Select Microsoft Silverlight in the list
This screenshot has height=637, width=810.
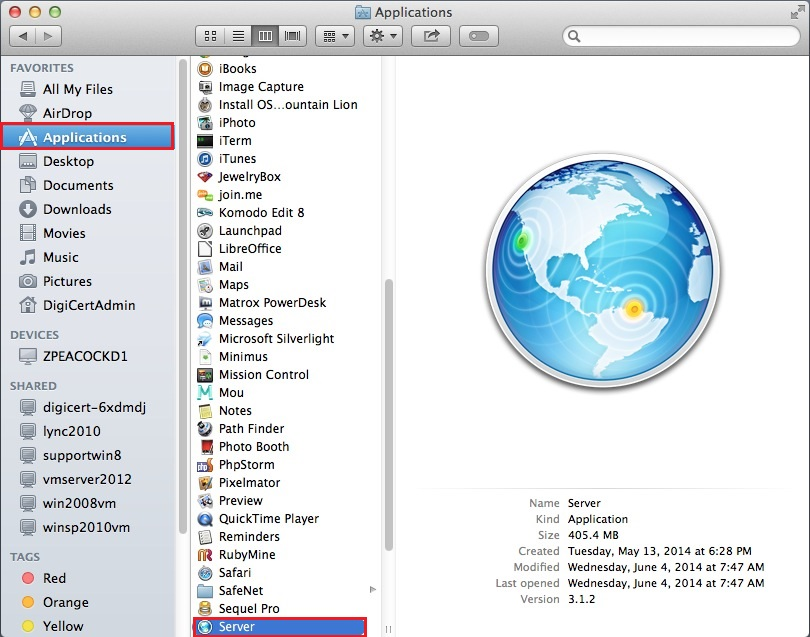(276, 339)
